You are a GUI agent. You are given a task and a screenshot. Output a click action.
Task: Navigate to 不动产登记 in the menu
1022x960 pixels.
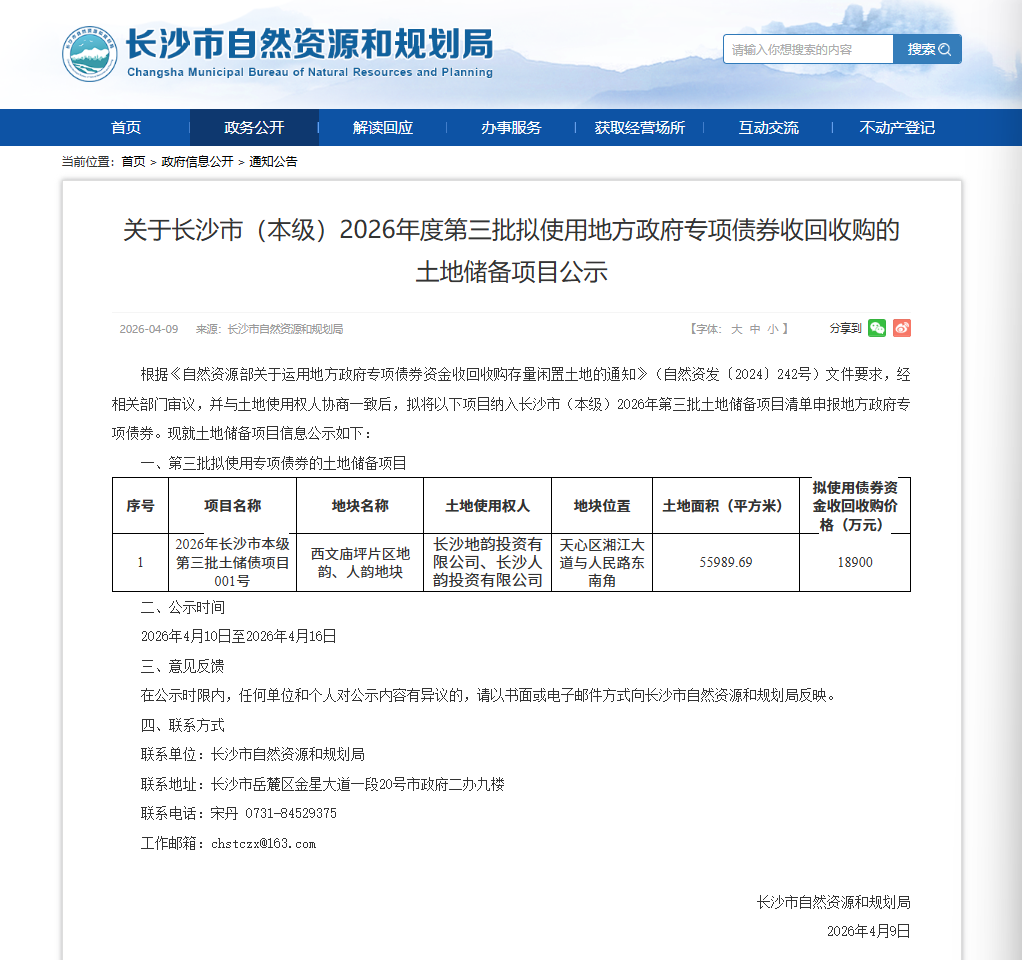point(897,128)
